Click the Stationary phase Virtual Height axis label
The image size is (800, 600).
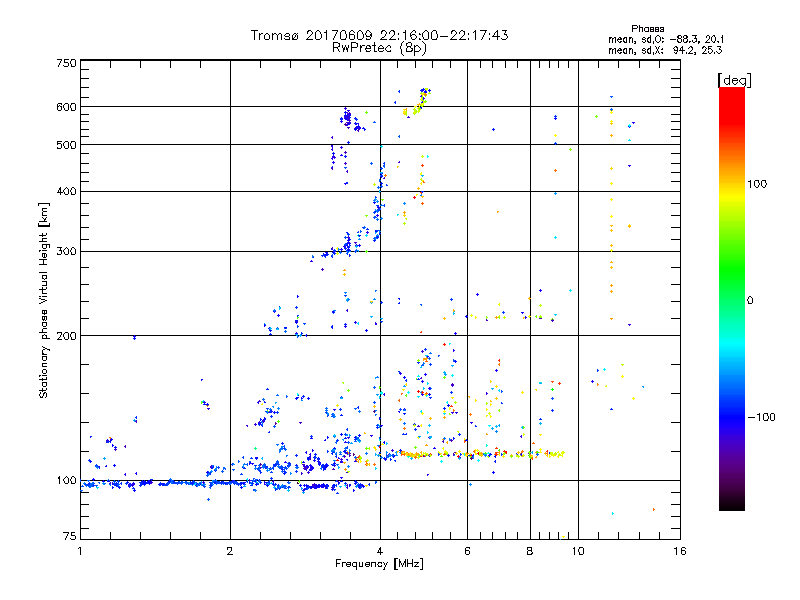(44, 299)
